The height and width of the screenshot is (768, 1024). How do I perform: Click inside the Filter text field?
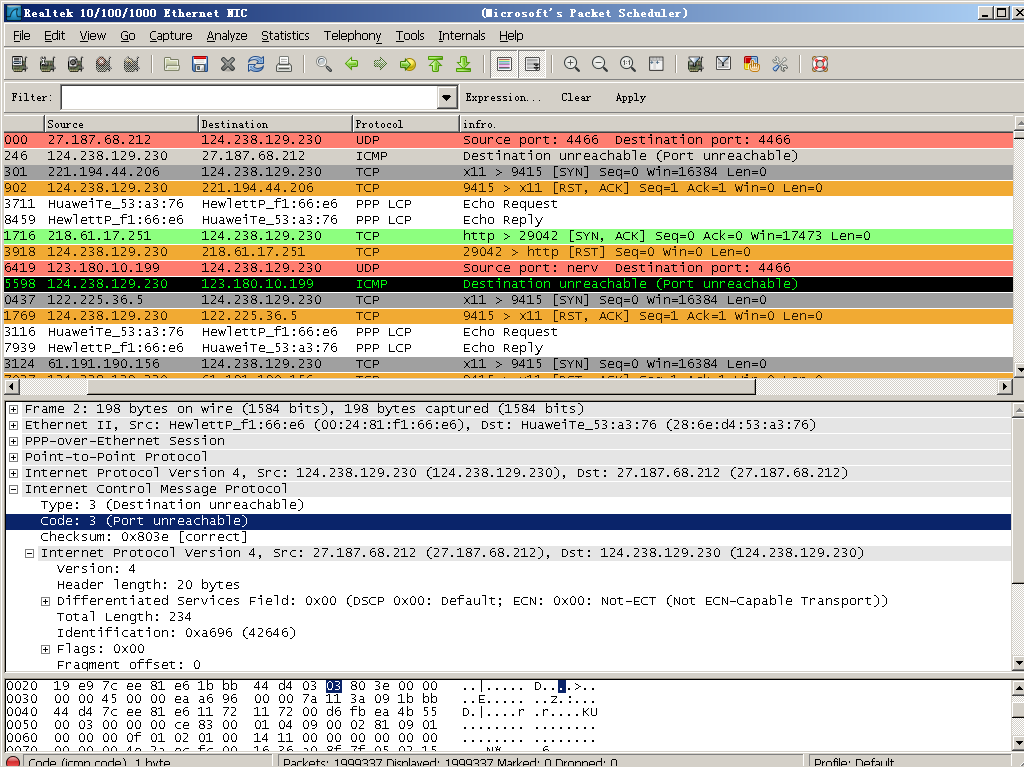pyautogui.click(x=248, y=98)
